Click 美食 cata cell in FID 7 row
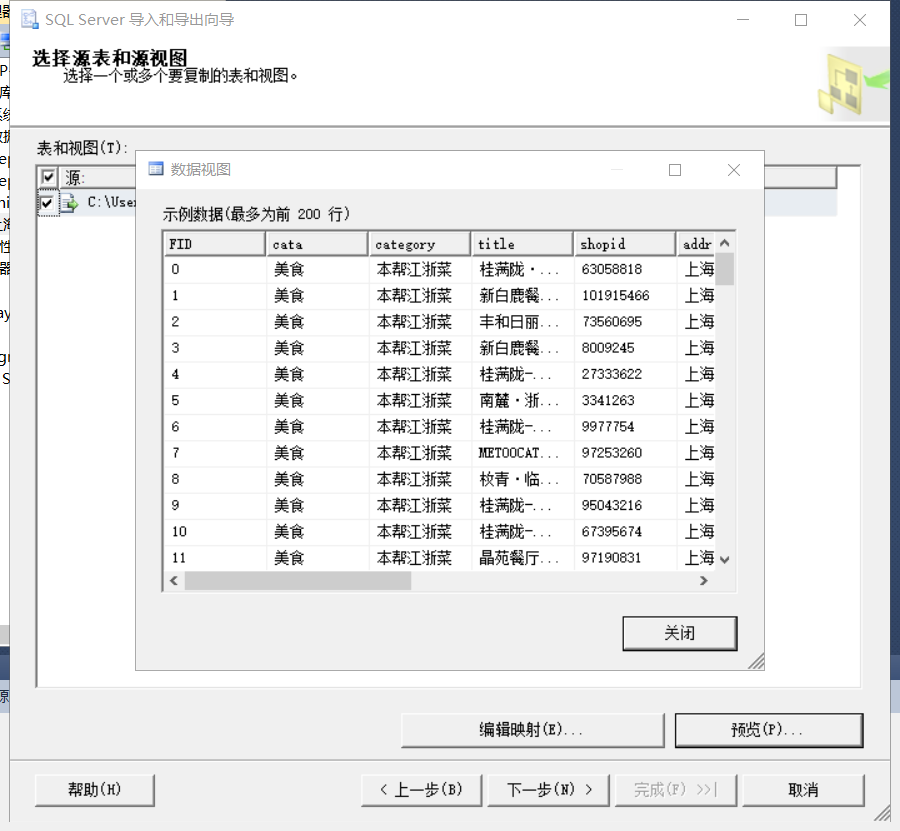900x831 pixels. 317,453
